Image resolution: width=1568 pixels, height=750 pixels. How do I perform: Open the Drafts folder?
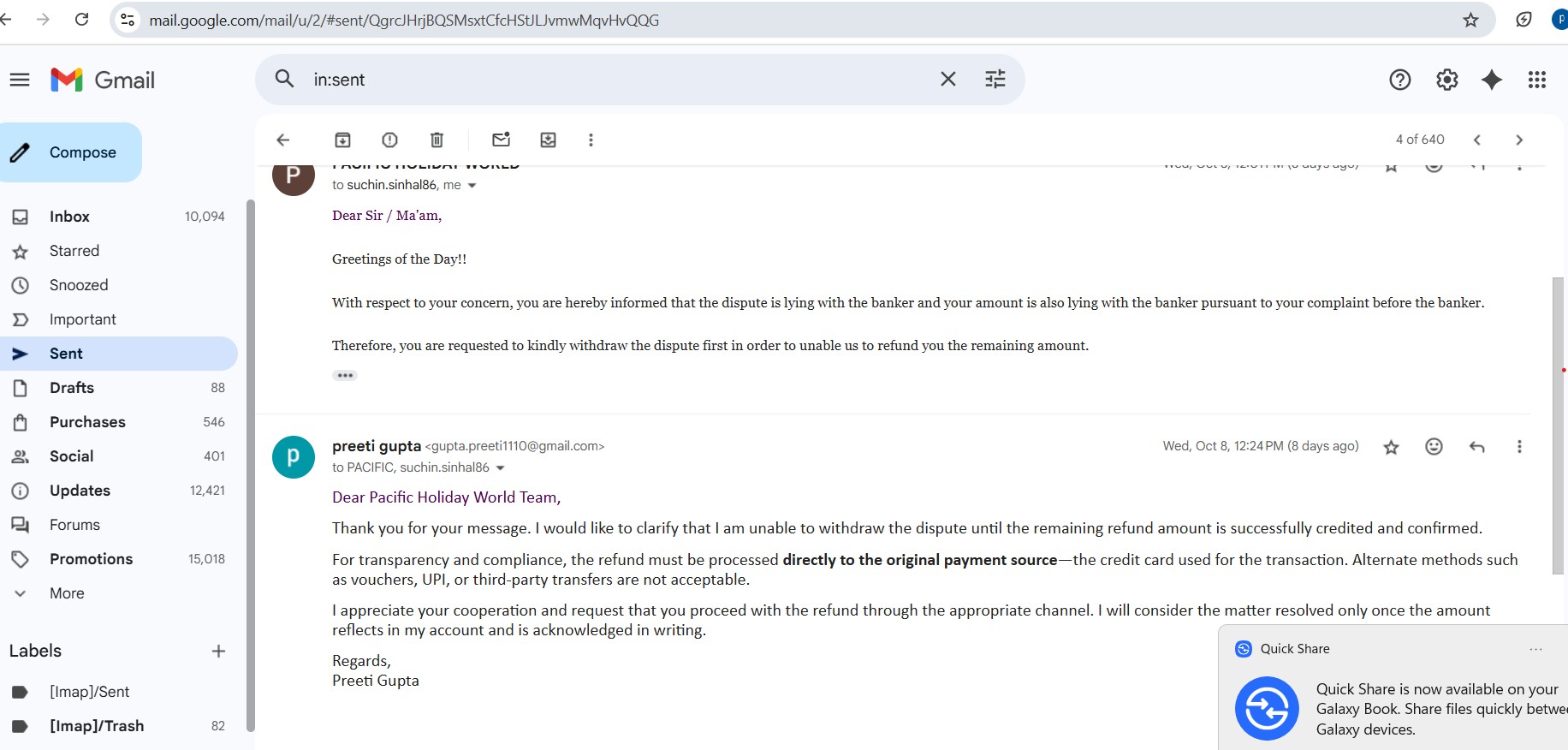pos(72,388)
